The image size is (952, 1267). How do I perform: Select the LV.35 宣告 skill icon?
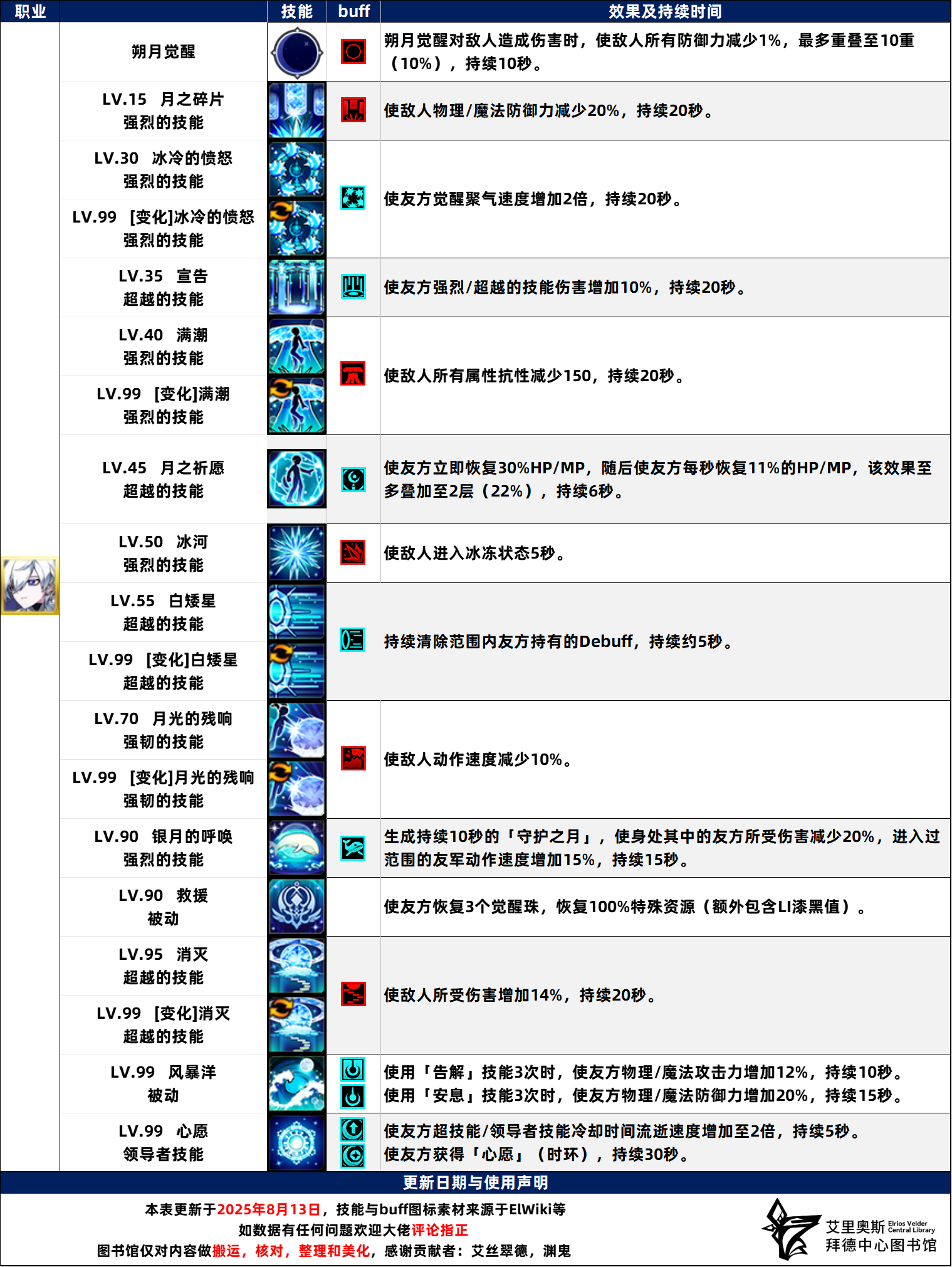coord(296,287)
